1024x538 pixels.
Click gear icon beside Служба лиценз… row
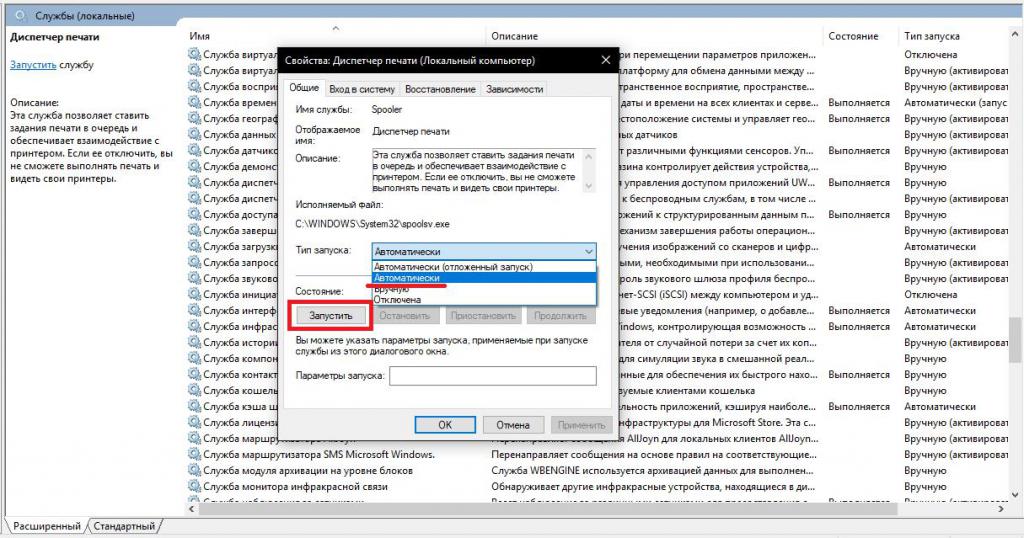(x=195, y=422)
